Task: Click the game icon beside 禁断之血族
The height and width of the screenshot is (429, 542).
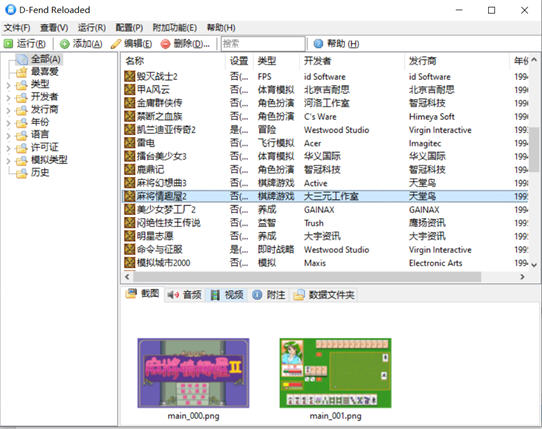Action: tap(129, 116)
